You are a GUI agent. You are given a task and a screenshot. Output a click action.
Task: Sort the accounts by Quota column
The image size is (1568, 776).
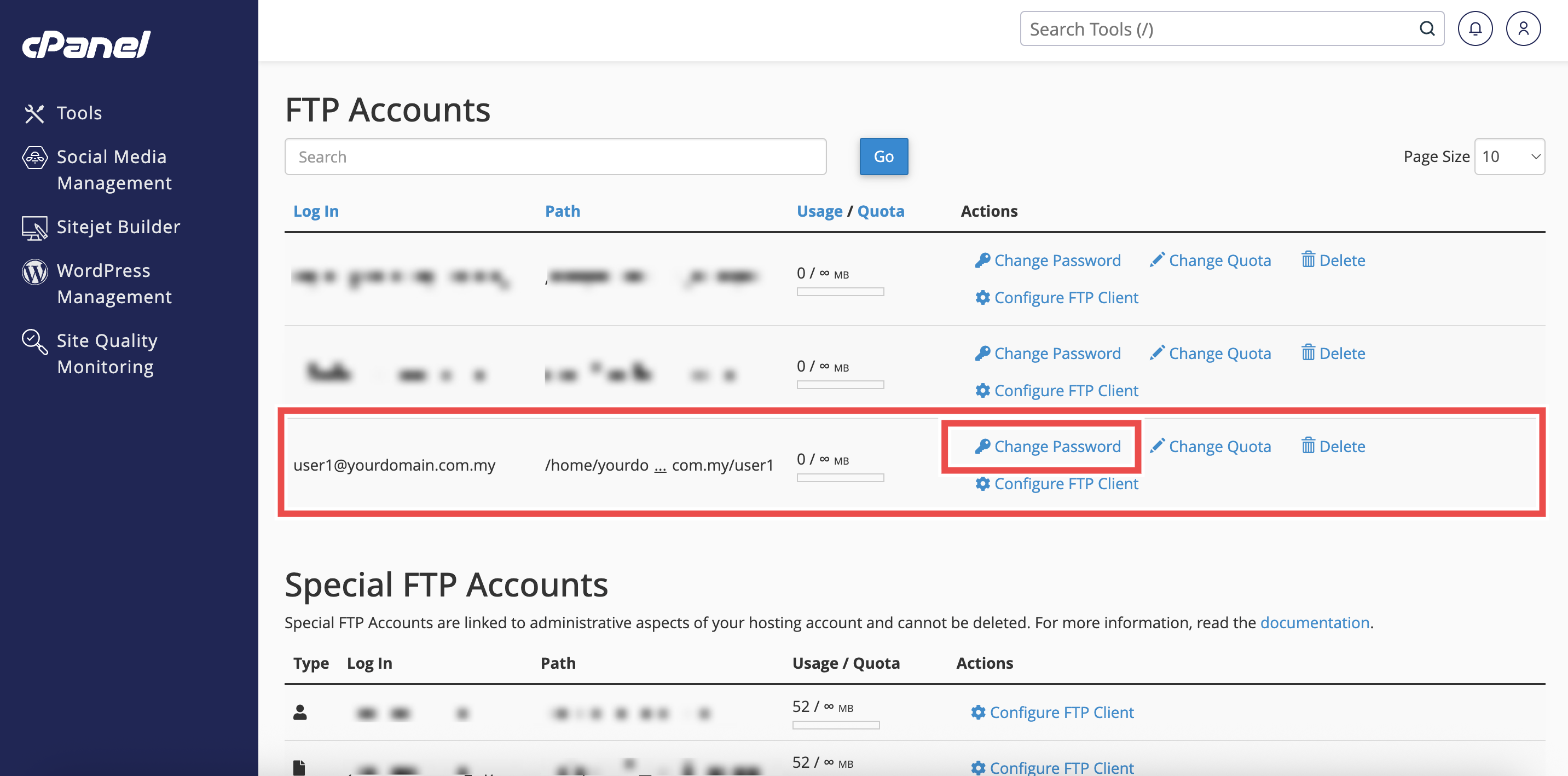(880, 211)
